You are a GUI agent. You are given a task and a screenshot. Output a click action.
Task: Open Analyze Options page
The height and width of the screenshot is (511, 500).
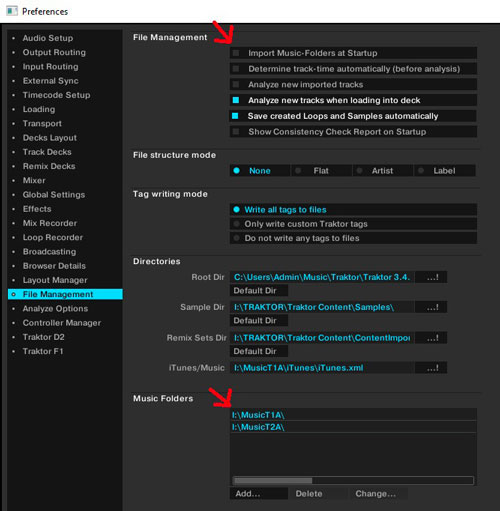(55, 309)
